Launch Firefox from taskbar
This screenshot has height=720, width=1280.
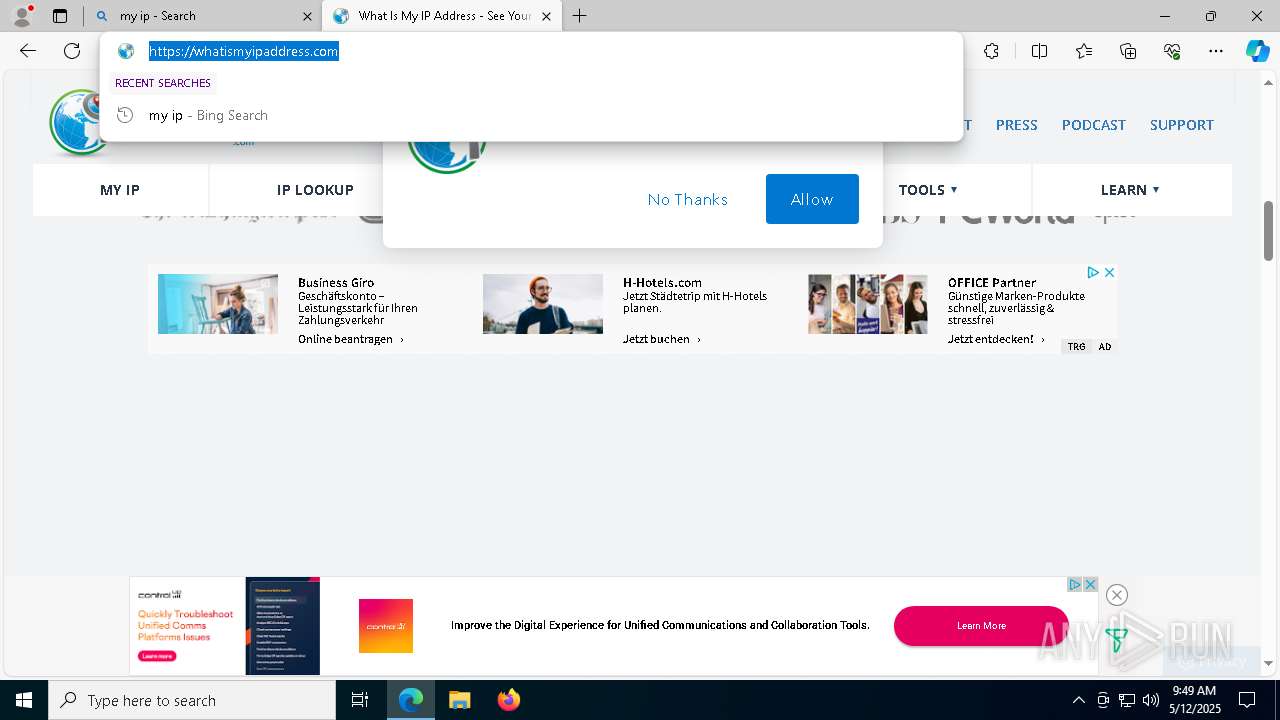pos(508,700)
